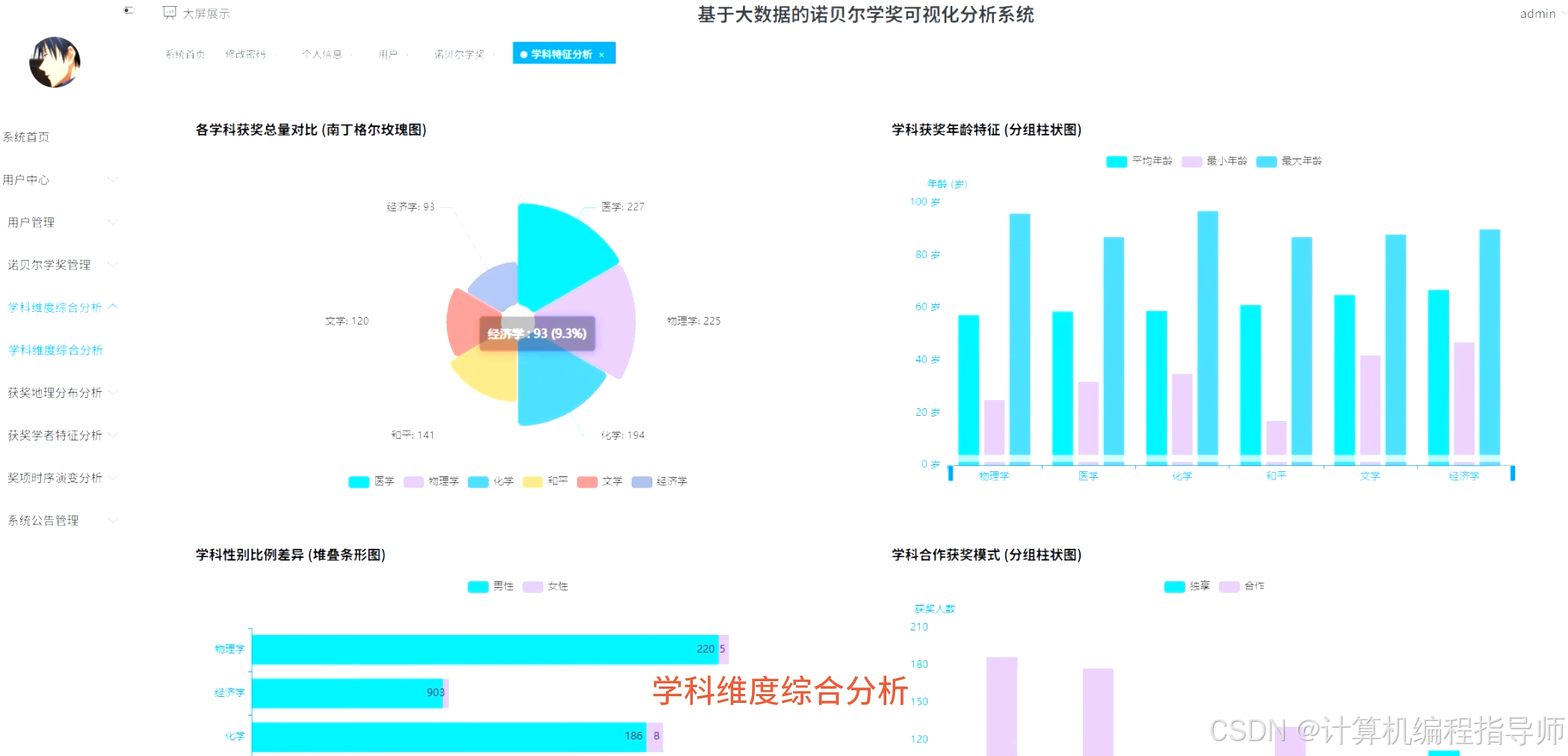This screenshot has width=1568, height=756.
Task: Switch to the 个人信息 tab
Action: click(x=321, y=54)
